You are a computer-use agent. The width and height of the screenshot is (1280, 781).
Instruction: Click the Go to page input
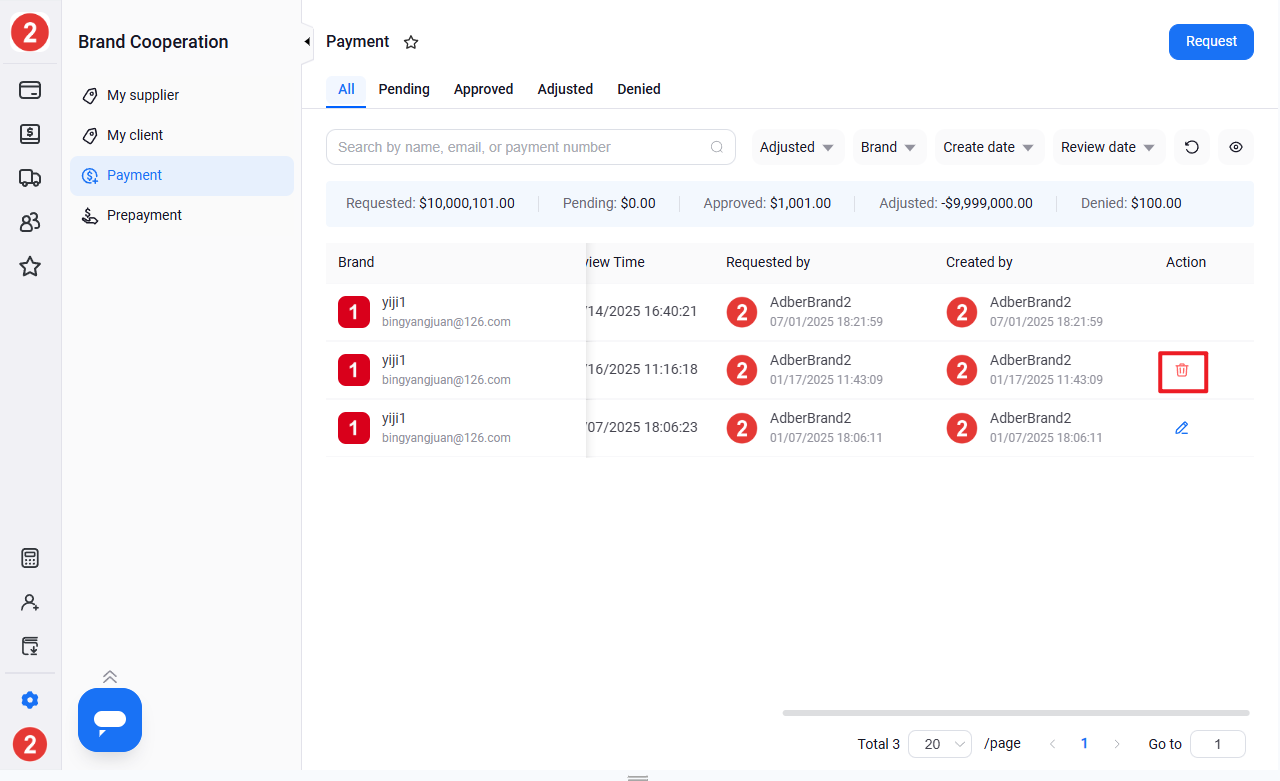point(1218,744)
